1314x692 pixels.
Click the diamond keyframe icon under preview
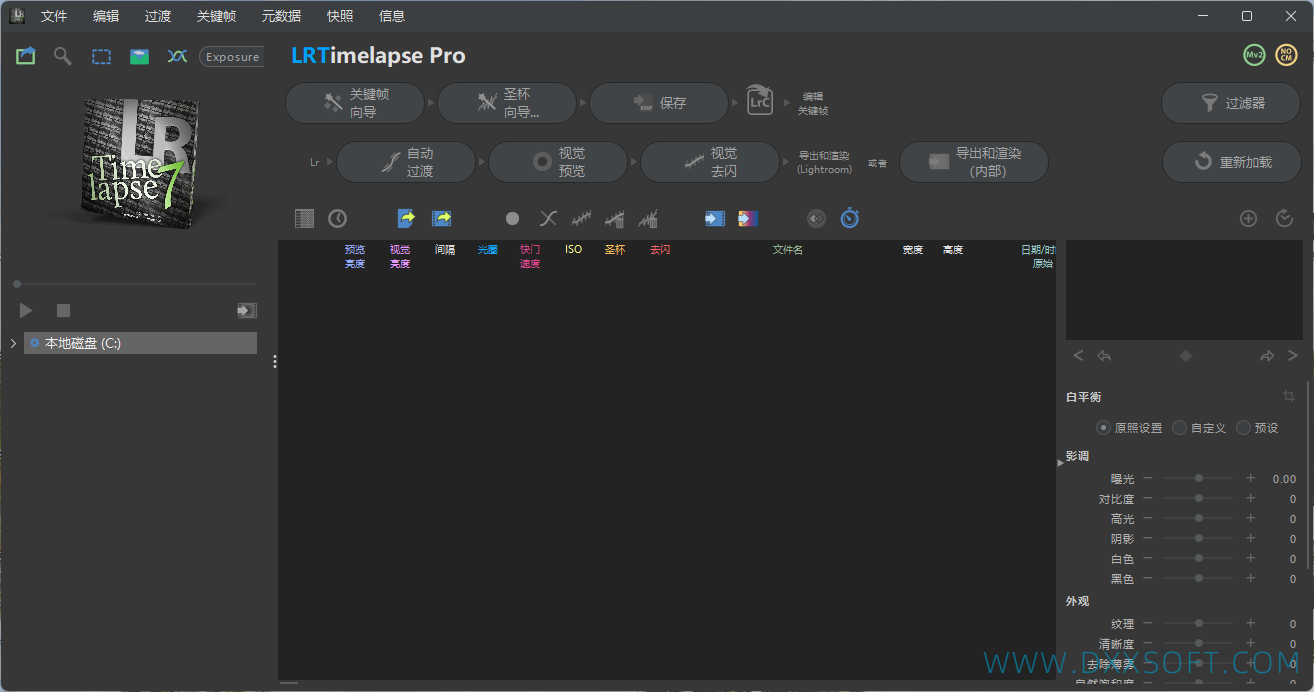click(x=1186, y=356)
